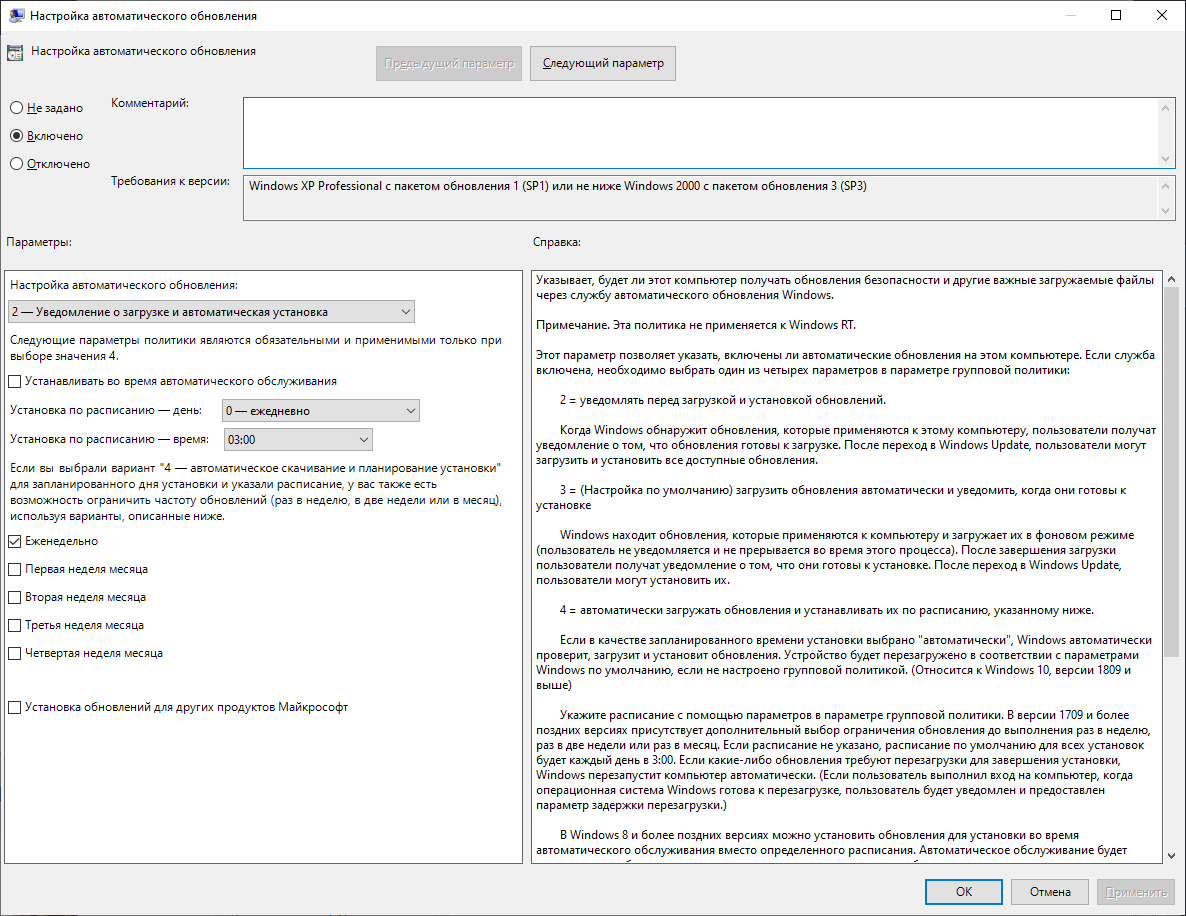This screenshot has width=1186, height=916.
Task: Click the window title bar app icon
Action: click(x=15, y=16)
